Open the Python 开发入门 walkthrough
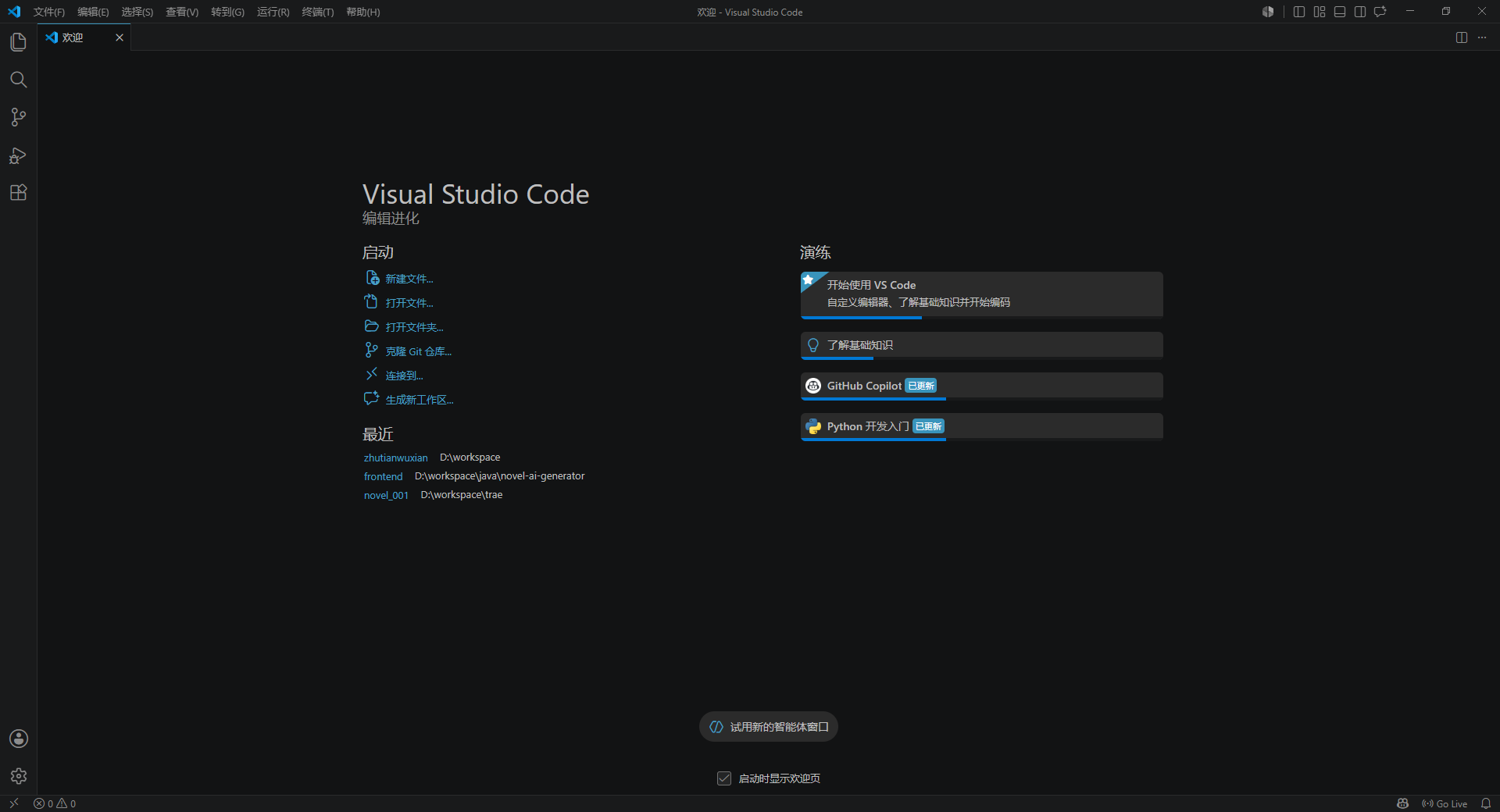The image size is (1500, 812). [982, 427]
